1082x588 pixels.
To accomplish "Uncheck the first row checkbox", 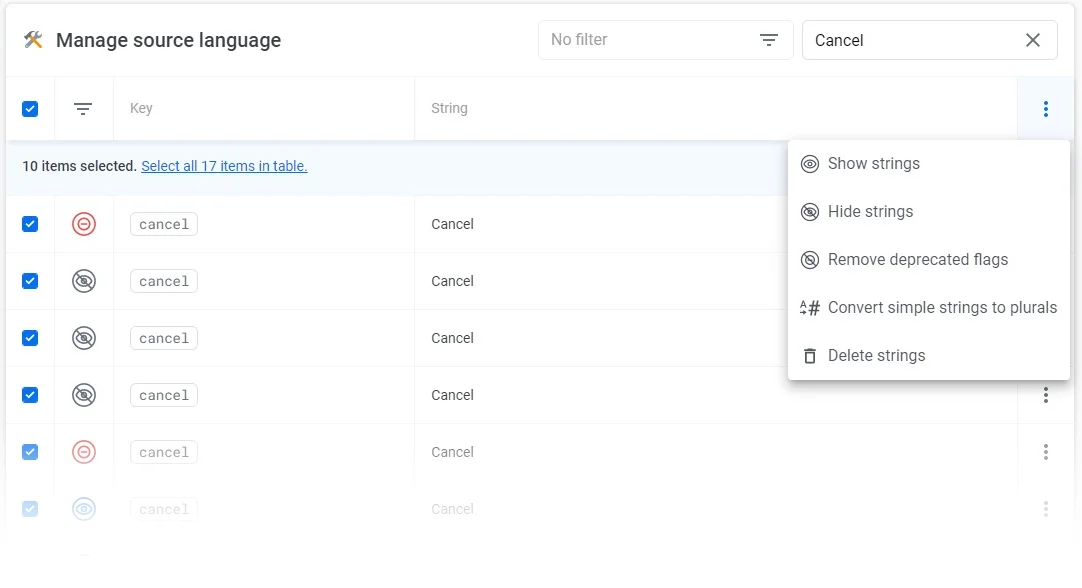I will point(30,224).
